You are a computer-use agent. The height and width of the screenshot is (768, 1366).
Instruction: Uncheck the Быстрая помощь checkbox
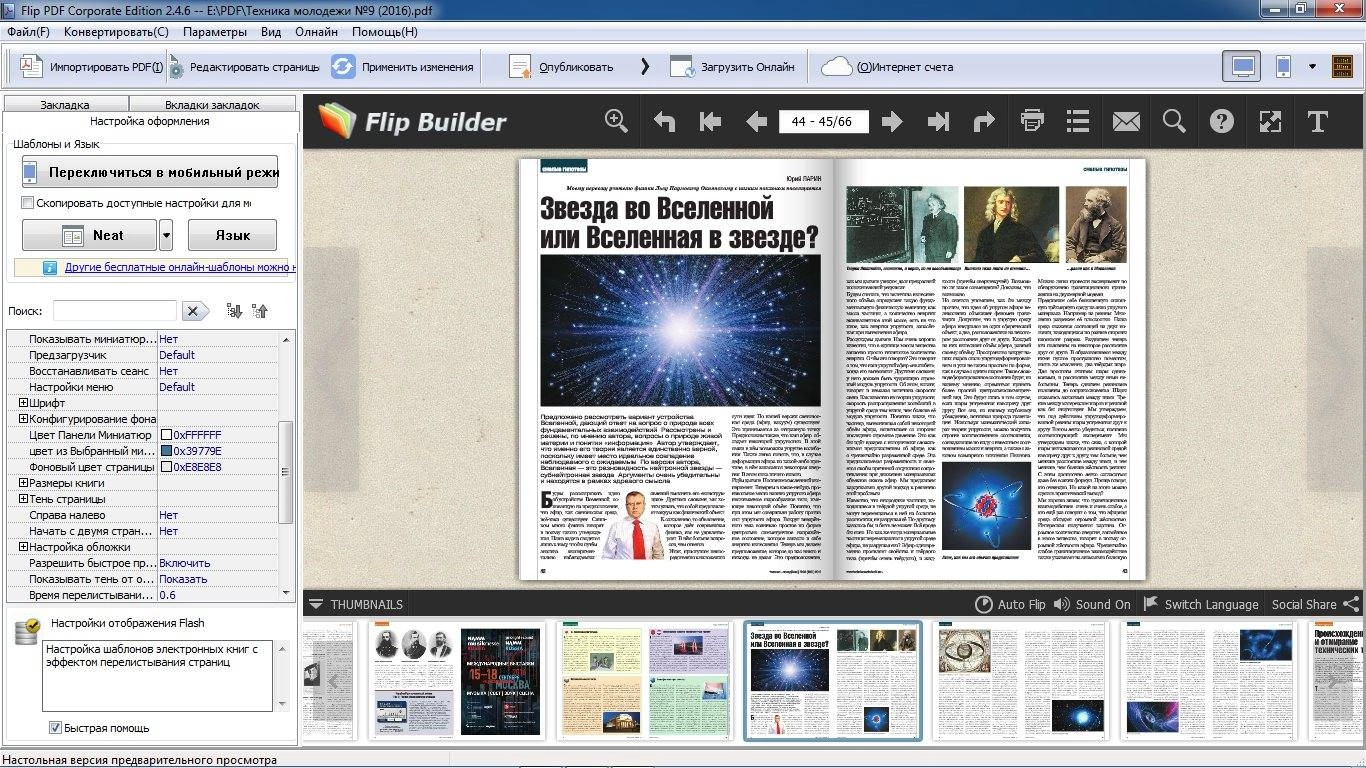coord(56,728)
